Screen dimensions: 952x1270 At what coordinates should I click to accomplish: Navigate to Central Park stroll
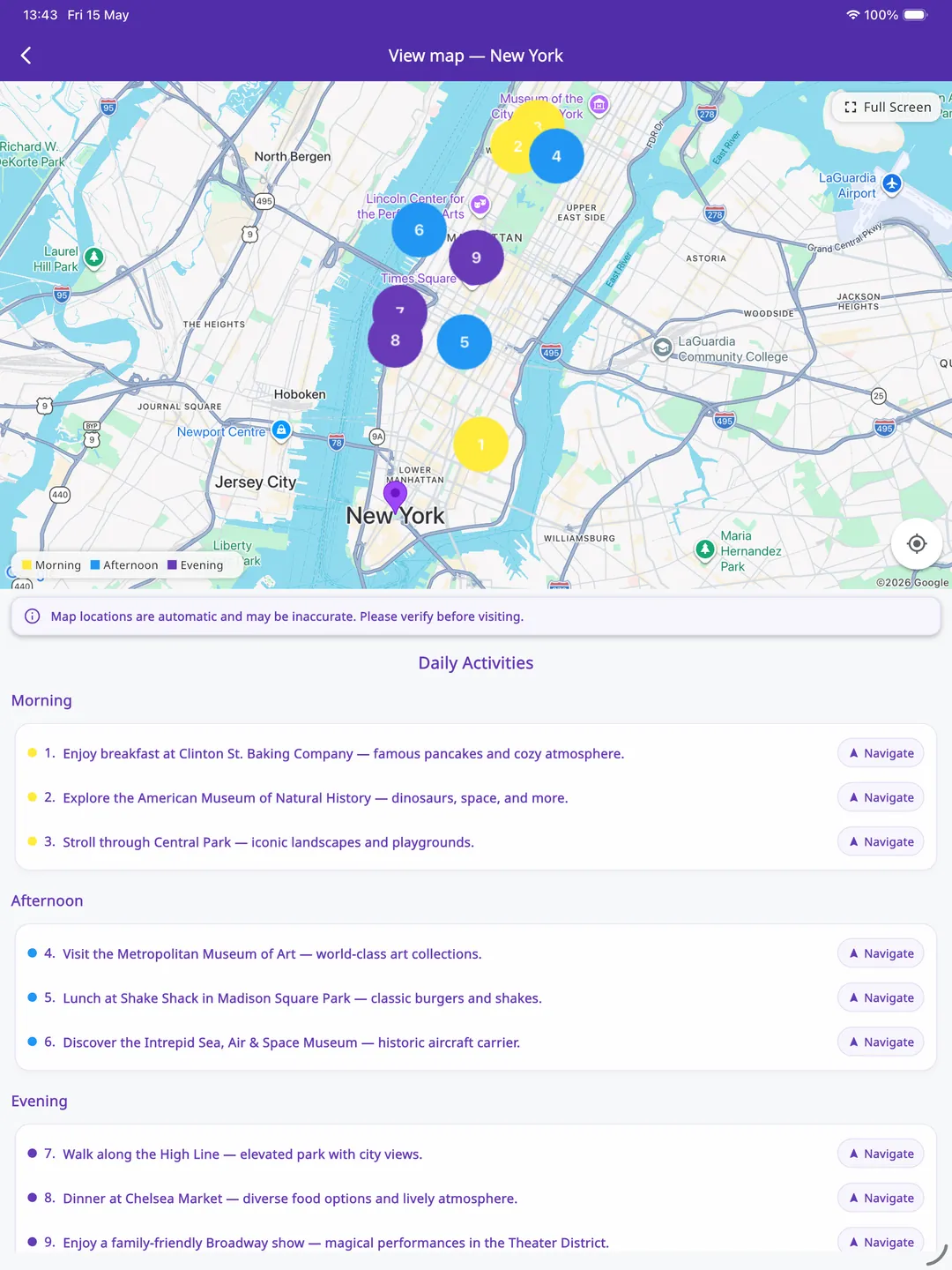point(881,842)
